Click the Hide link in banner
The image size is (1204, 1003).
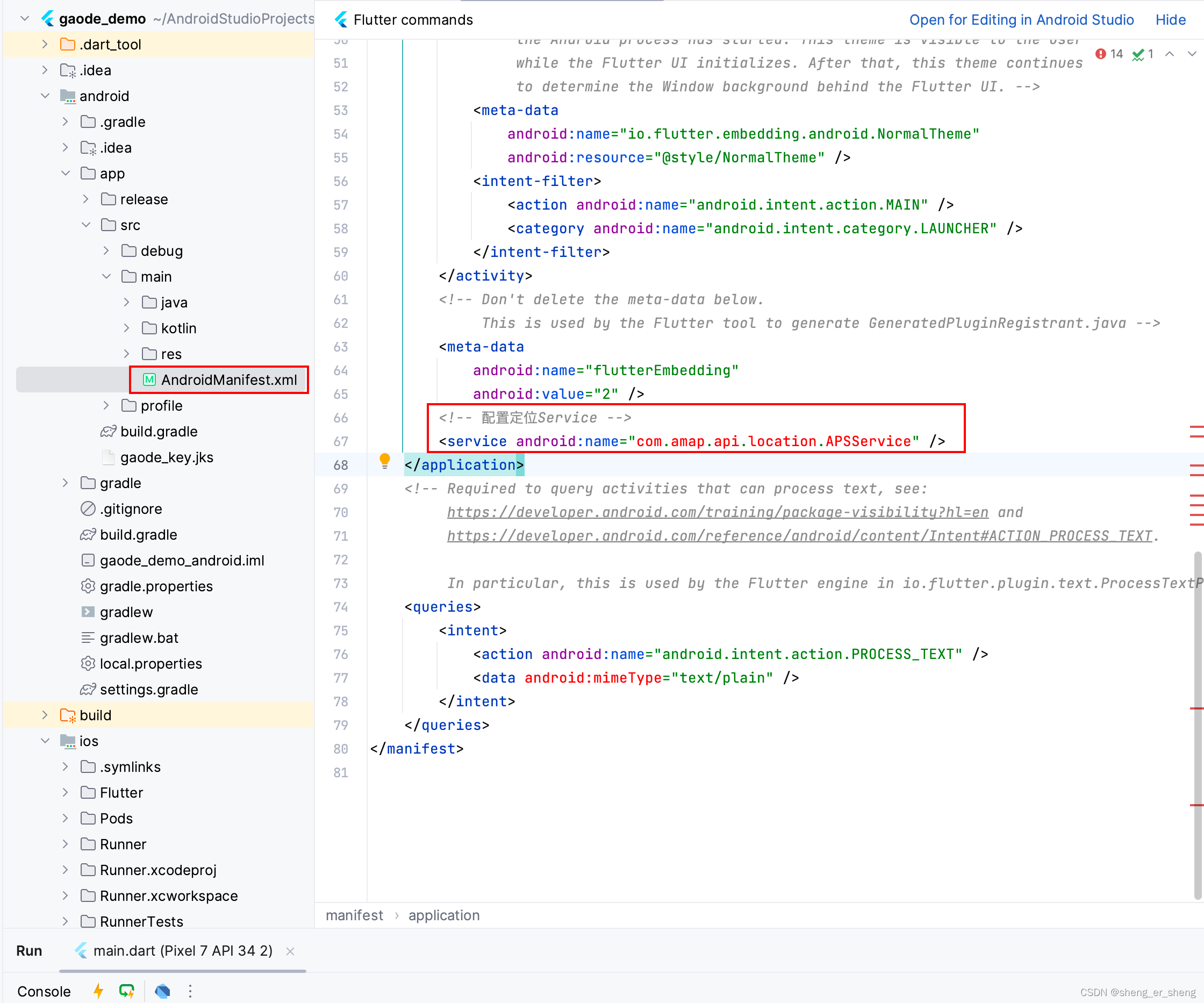point(1170,19)
